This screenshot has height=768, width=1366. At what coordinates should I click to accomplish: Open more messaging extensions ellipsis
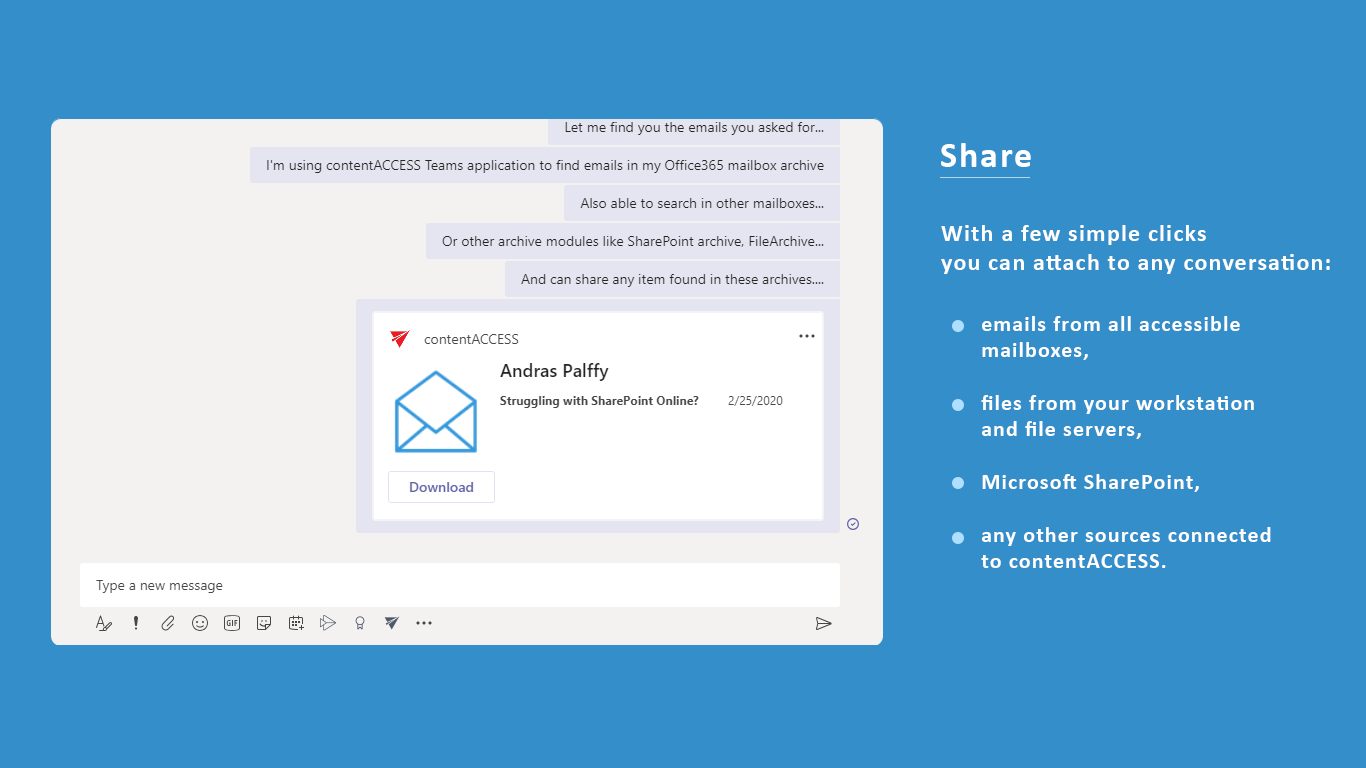tap(424, 623)
